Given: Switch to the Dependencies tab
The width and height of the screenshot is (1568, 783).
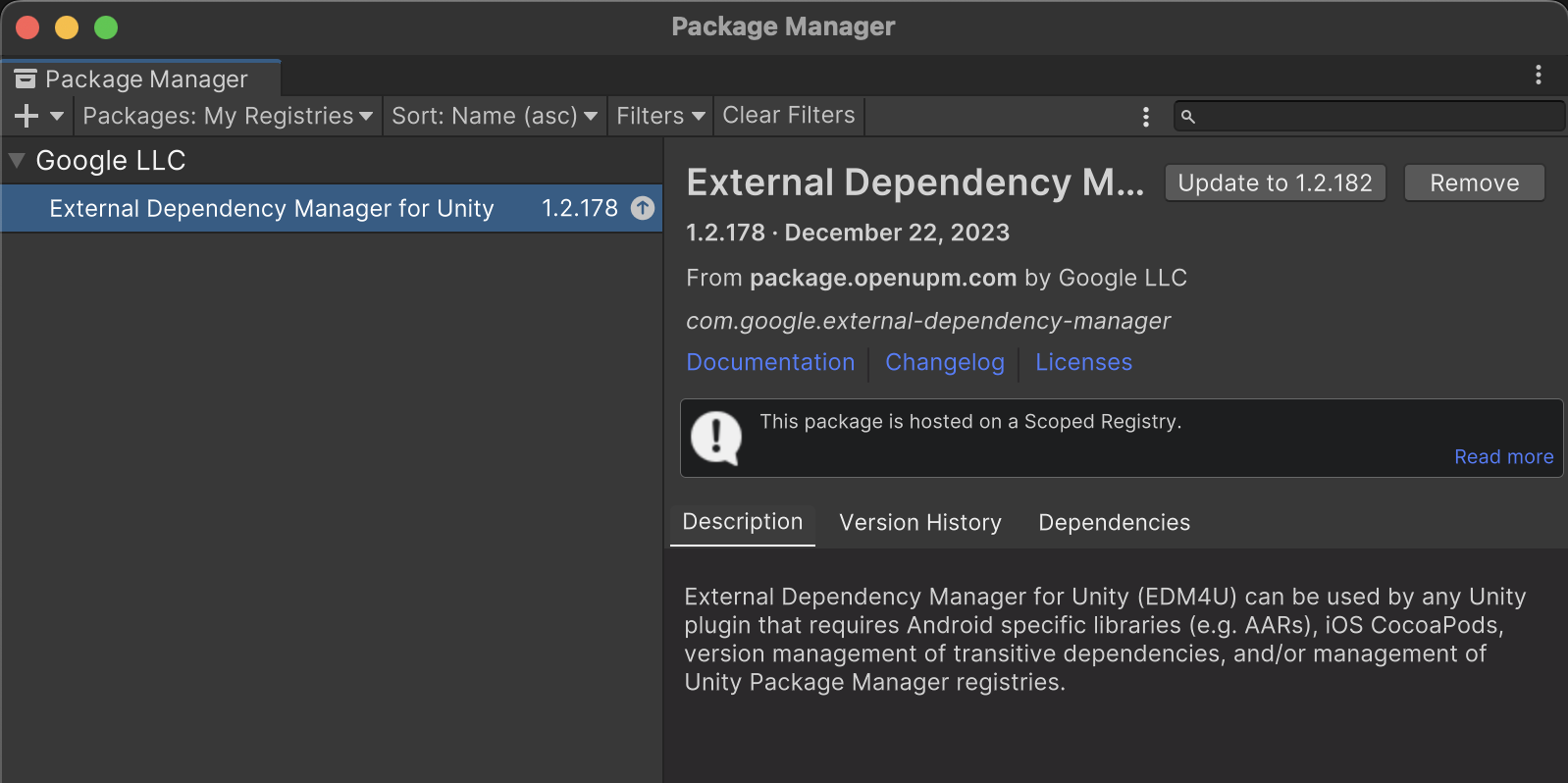Looking at the screenshot, I should coord(1114,522).
